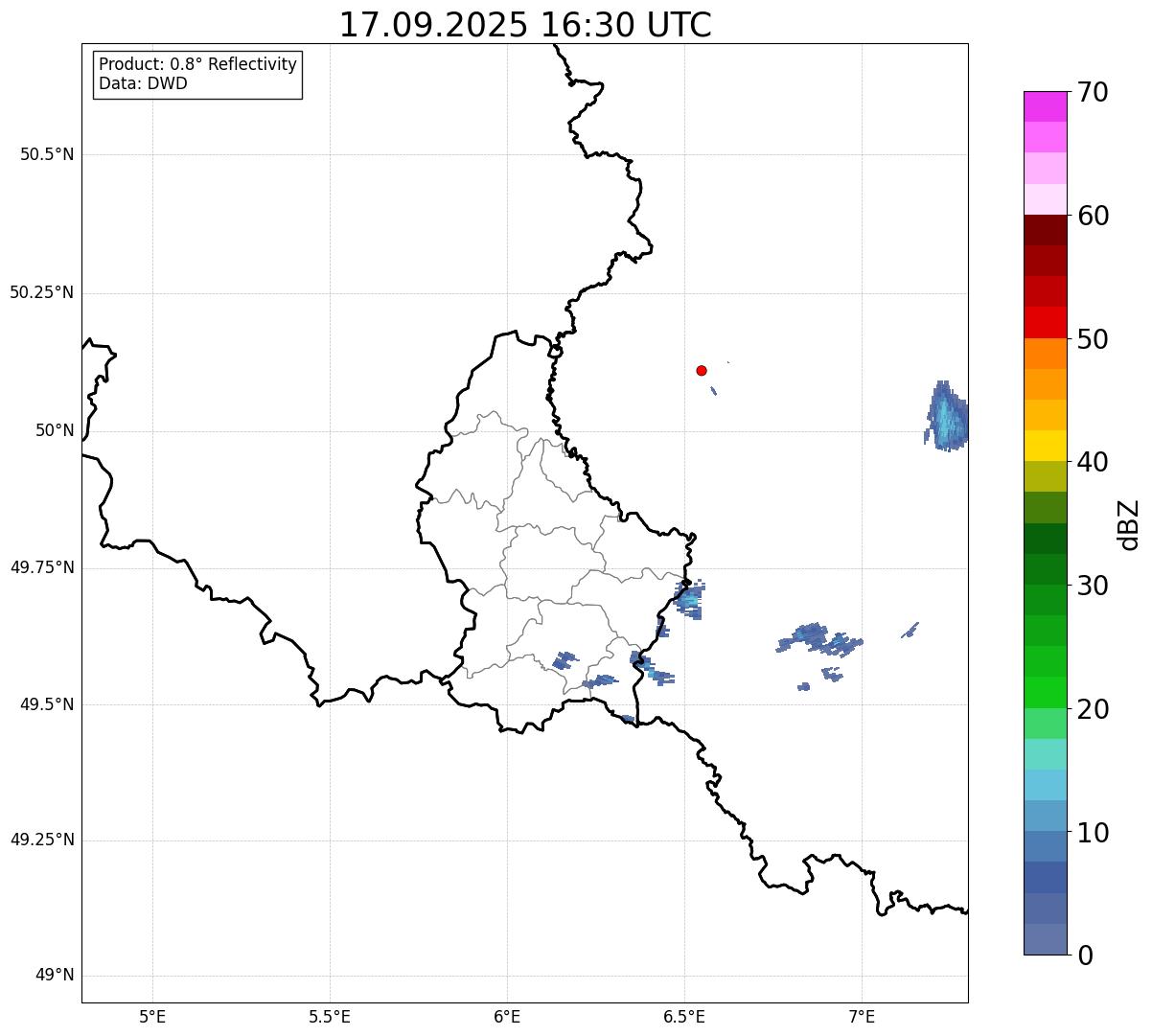
Task: Click the 'Data: DWD' text
Action: pos(144,83)
